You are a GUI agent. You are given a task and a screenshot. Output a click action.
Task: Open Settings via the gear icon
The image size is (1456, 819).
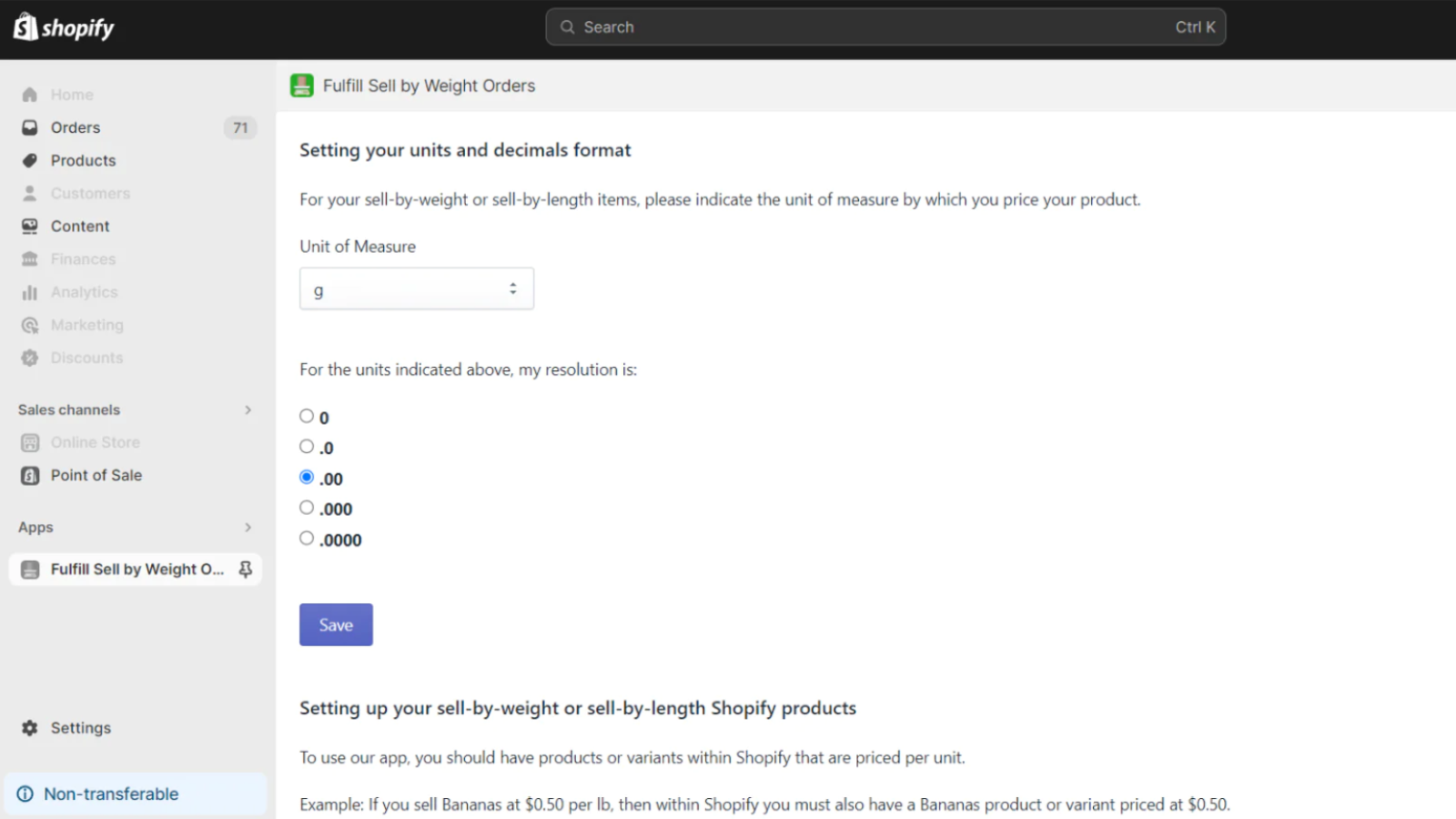coord(30,728)
